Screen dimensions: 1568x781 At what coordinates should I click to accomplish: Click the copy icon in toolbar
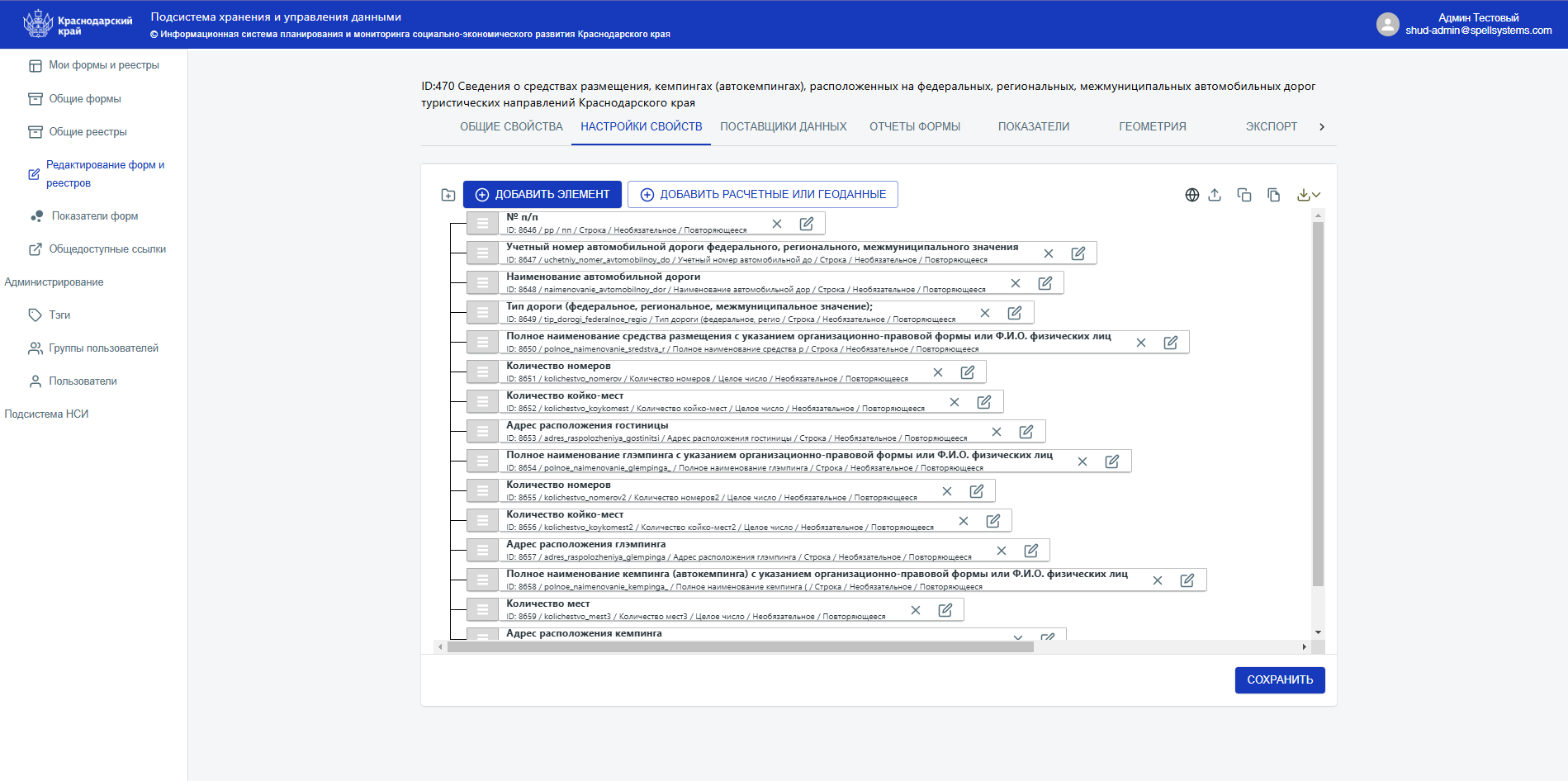point(1244,195)
